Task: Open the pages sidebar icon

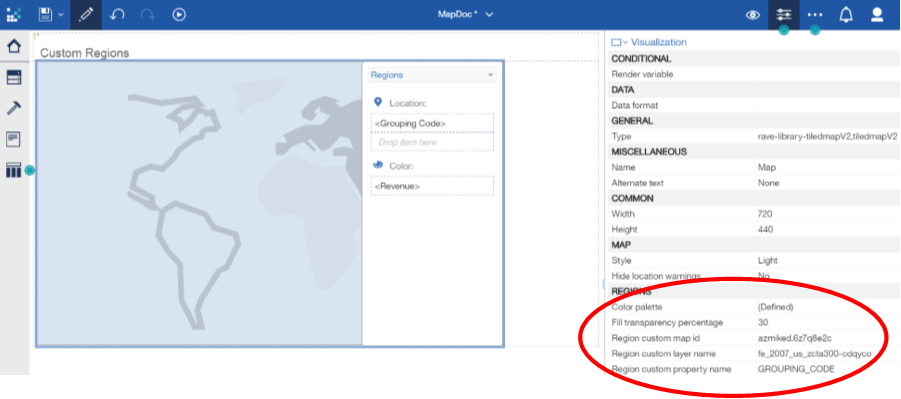Action: pos(14,139)
